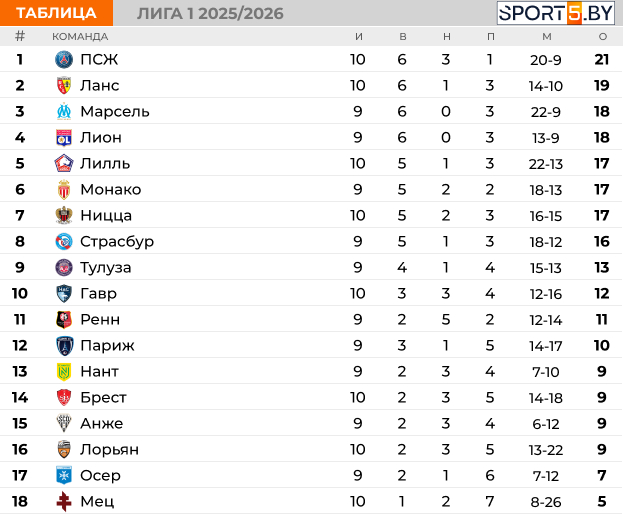The height and width of the screenshot is (514, 623).
Task: Click the points column header О
Action: [602, 37]
